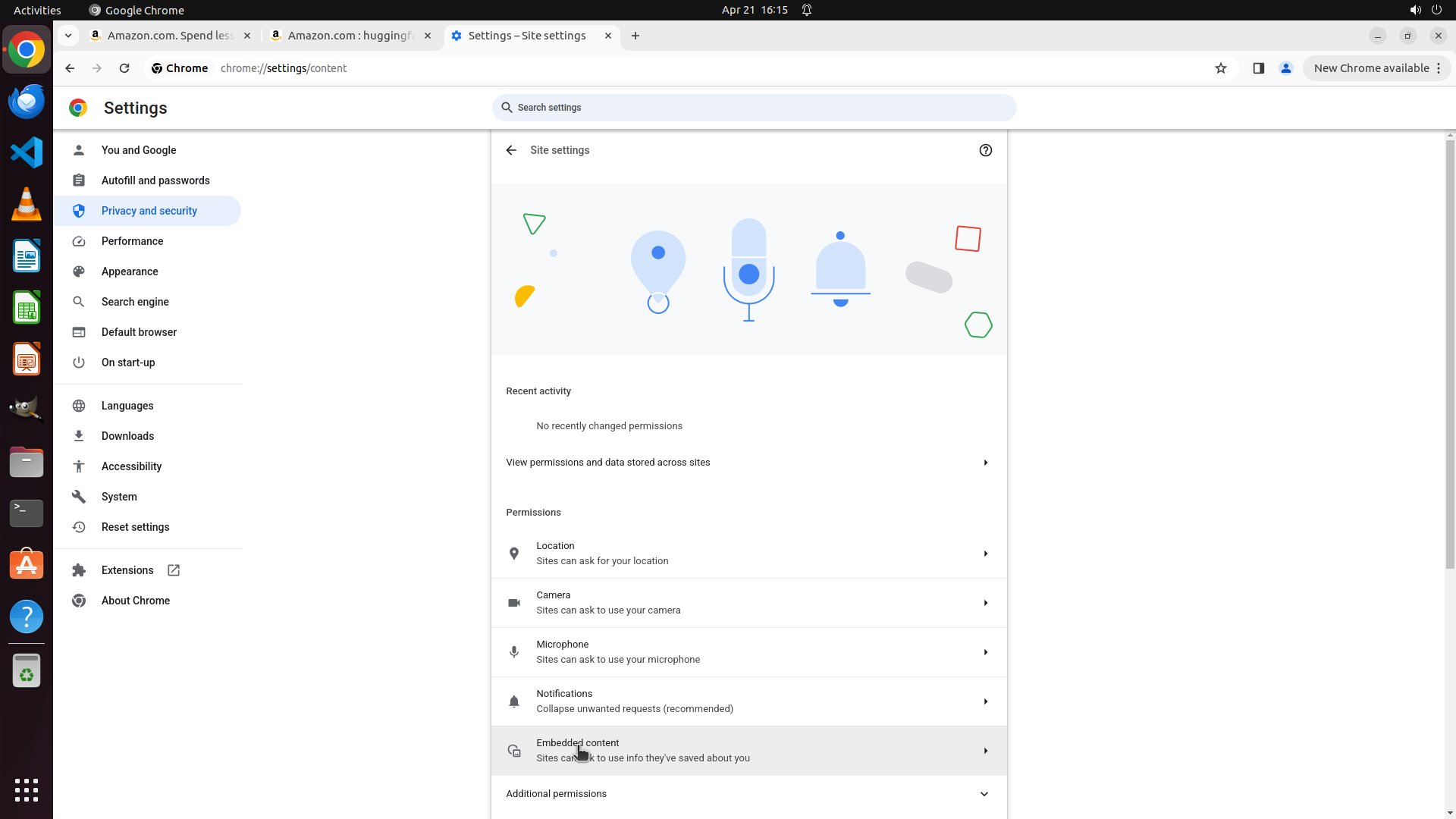
Task: Click the profile avatar icon
Action: coord(1285,68)
